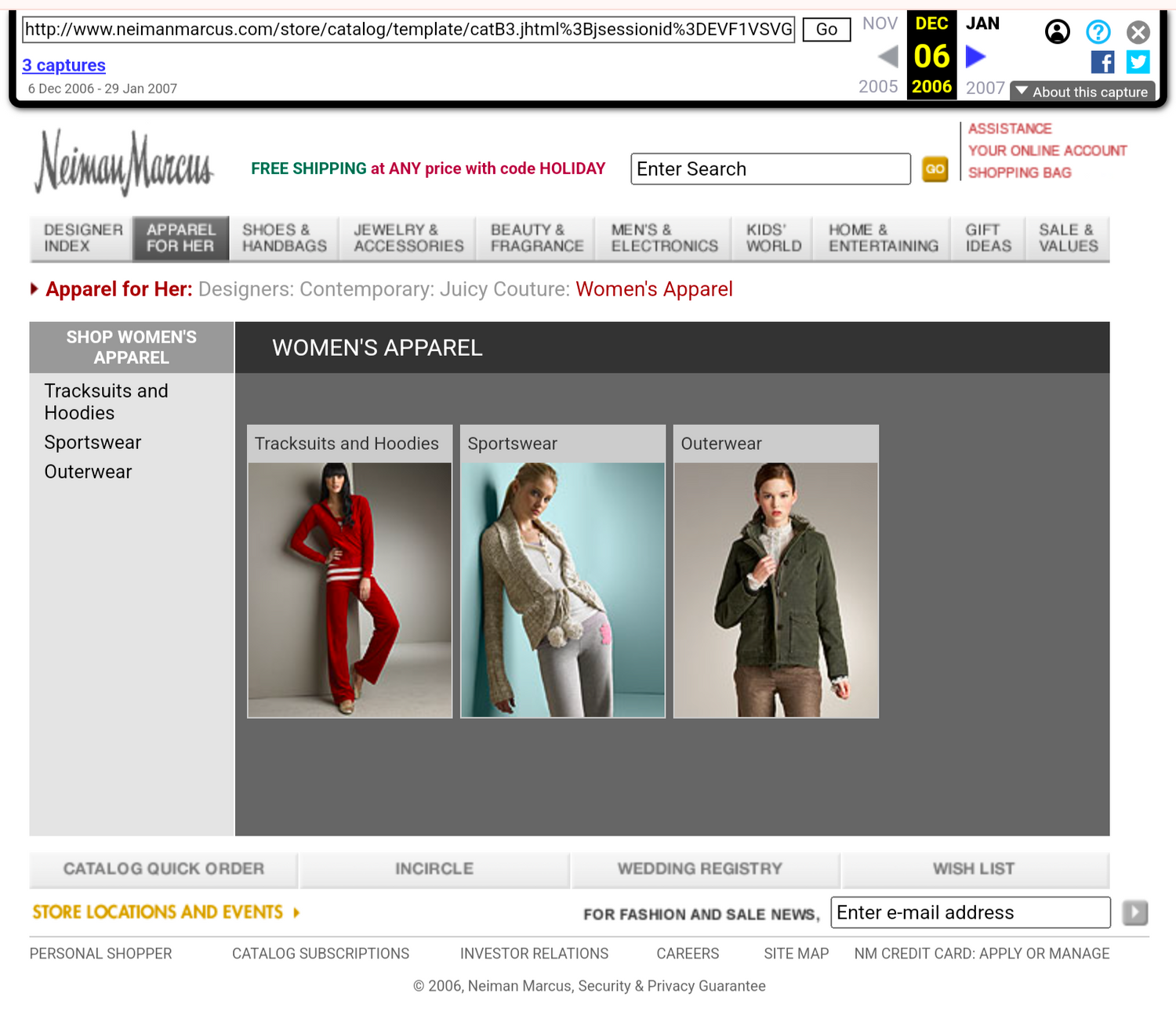
Task: View the Shopping Bag link
Action: (1019, 172)
